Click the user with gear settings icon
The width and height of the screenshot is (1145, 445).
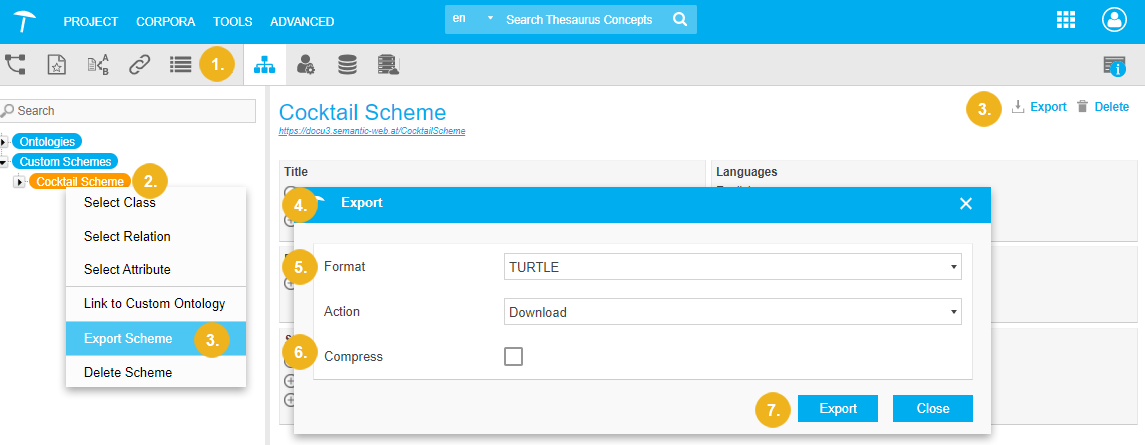click(306, 65)
